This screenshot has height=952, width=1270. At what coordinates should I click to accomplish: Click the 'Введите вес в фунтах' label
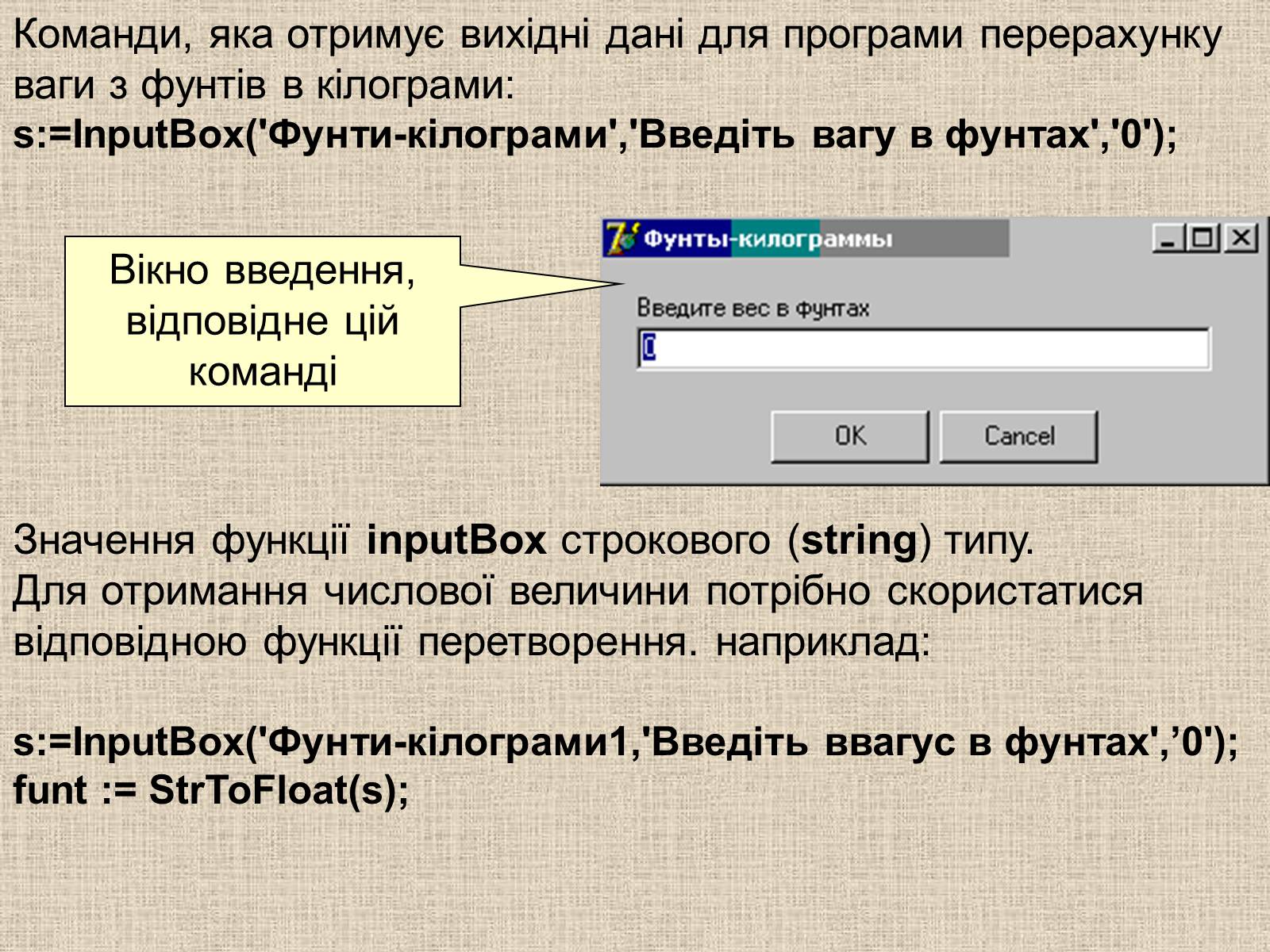tap(753, 308)
